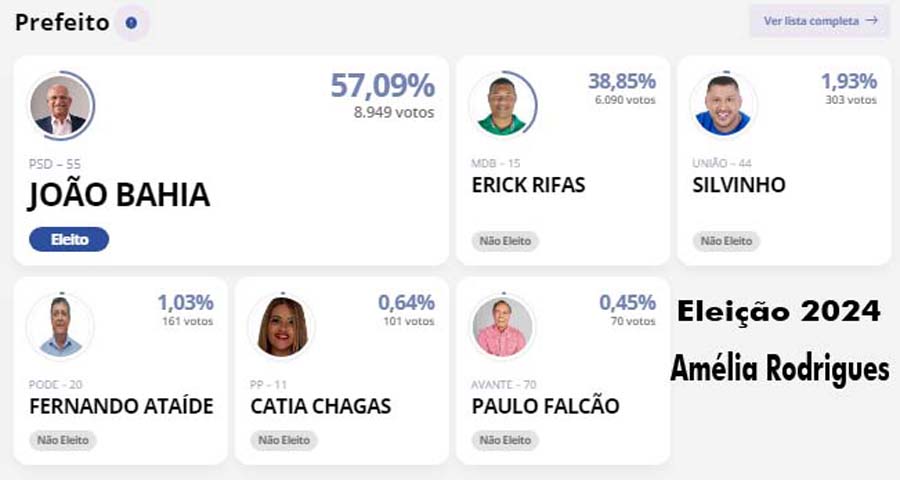Click the Prefeito section heading
900x480 pixels.
tap(61, 22)
